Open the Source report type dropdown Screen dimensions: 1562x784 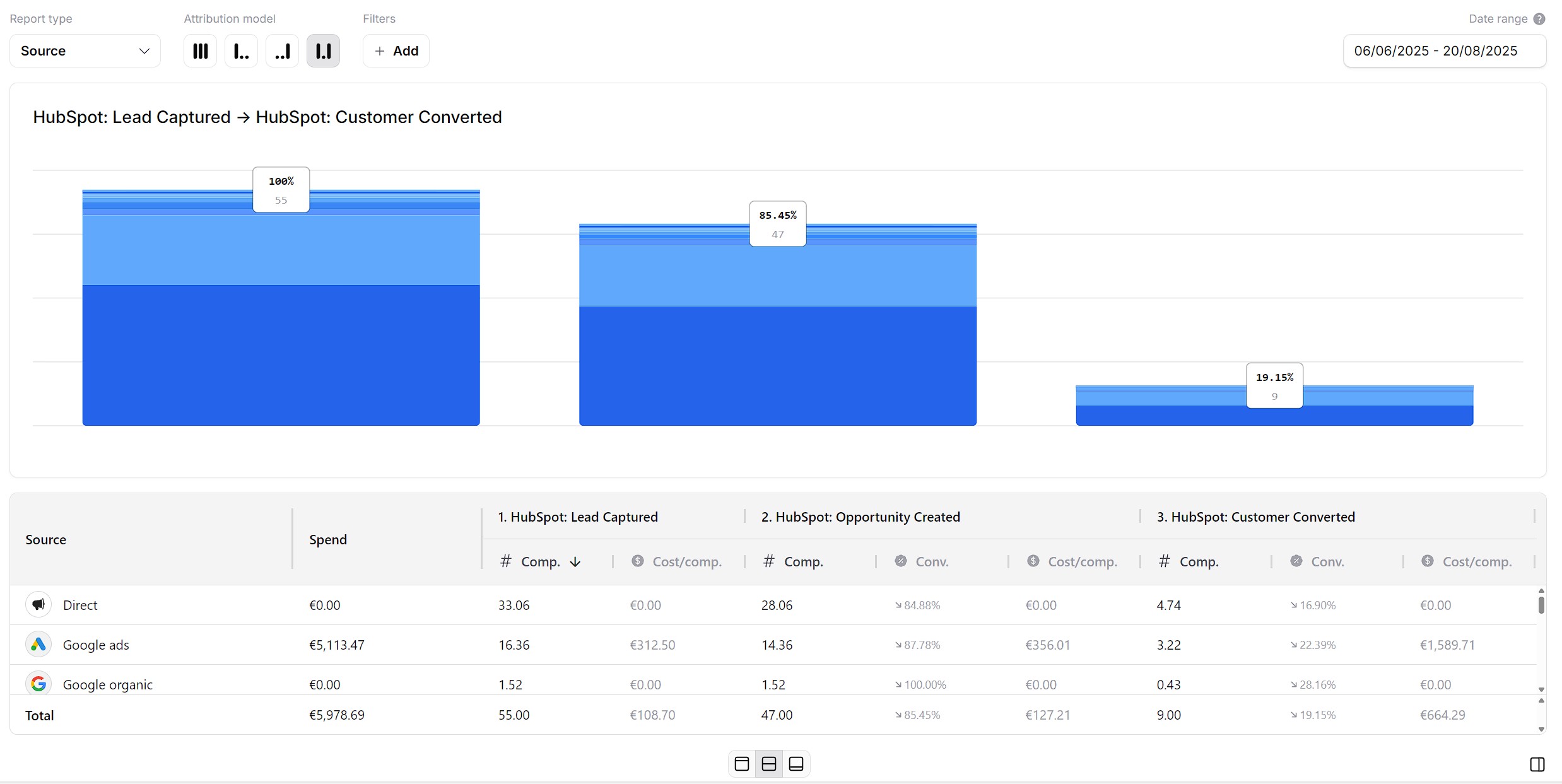click(85, 51)
